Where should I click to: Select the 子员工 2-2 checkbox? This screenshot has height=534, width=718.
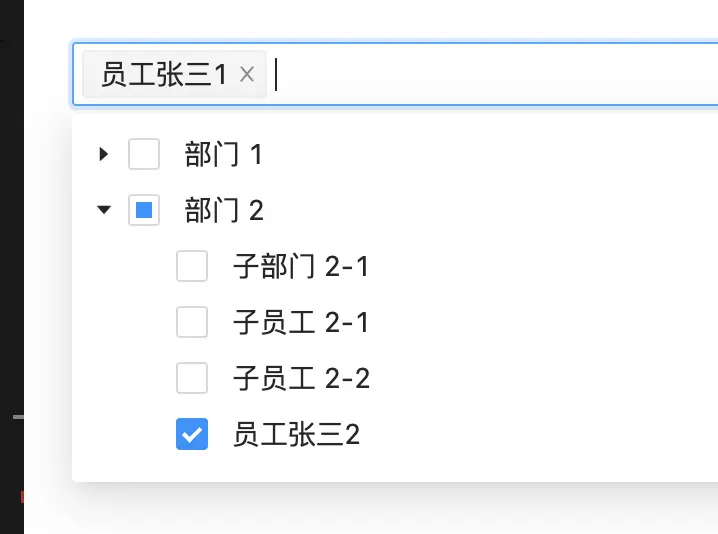[192, 378]
